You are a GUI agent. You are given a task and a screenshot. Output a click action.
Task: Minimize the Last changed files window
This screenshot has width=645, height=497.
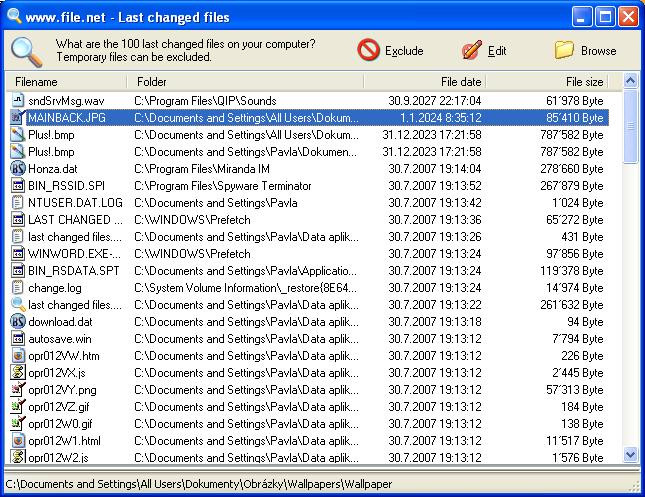click(x=581, y=16)
